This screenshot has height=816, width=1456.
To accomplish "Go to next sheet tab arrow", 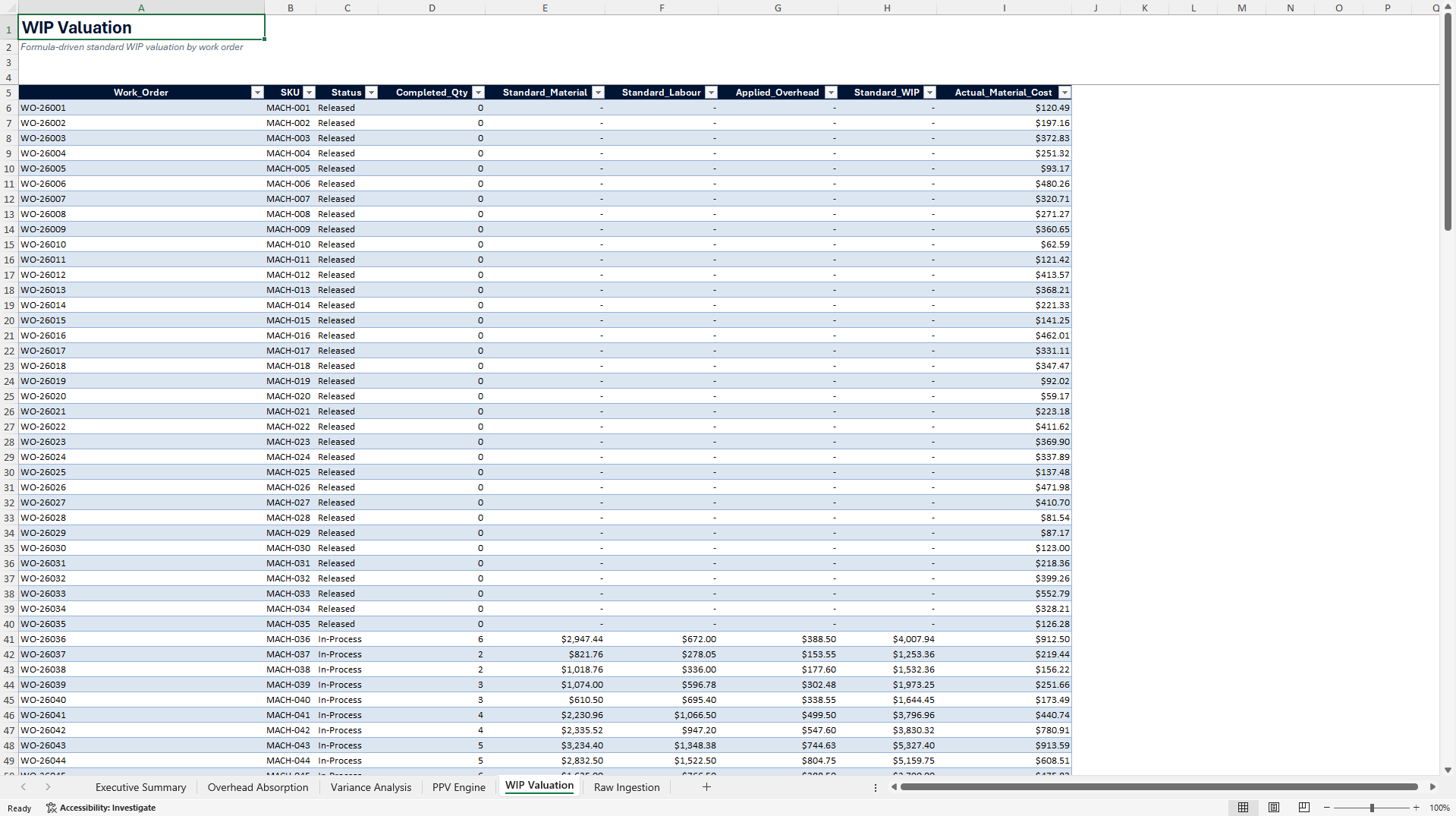I will tap(48, 787).
